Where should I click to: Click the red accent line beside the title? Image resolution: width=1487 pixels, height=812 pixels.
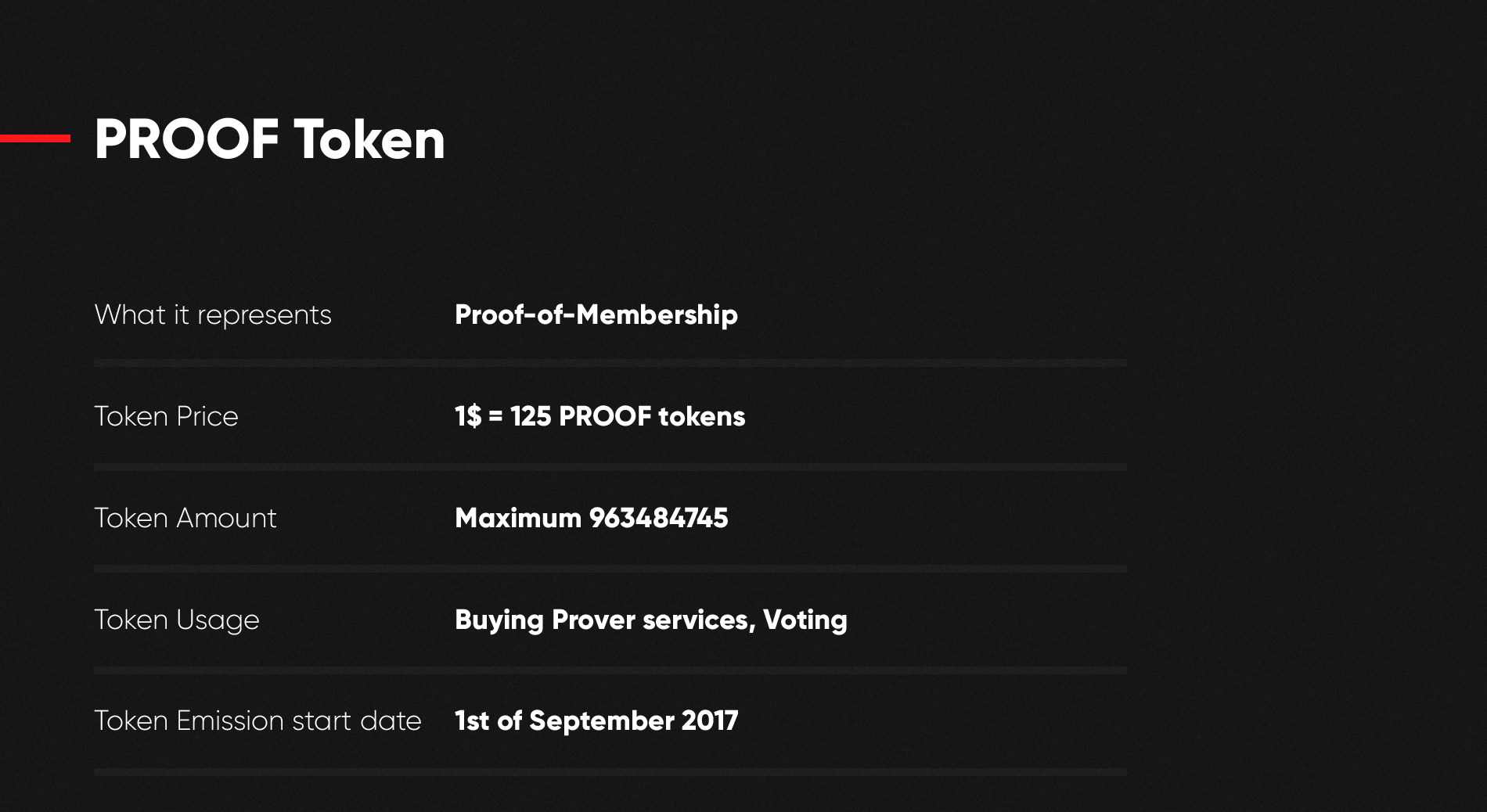pos(35,138)
